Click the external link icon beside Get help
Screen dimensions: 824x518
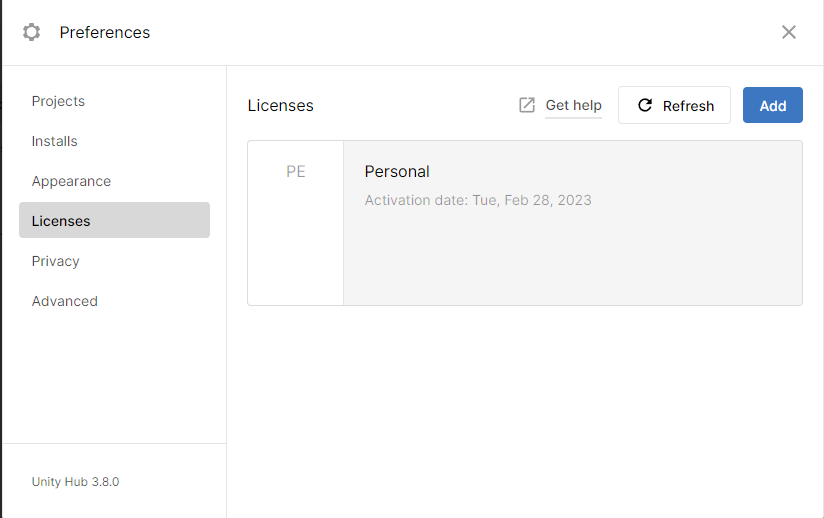pyautogui.click(x=527, y=105)
